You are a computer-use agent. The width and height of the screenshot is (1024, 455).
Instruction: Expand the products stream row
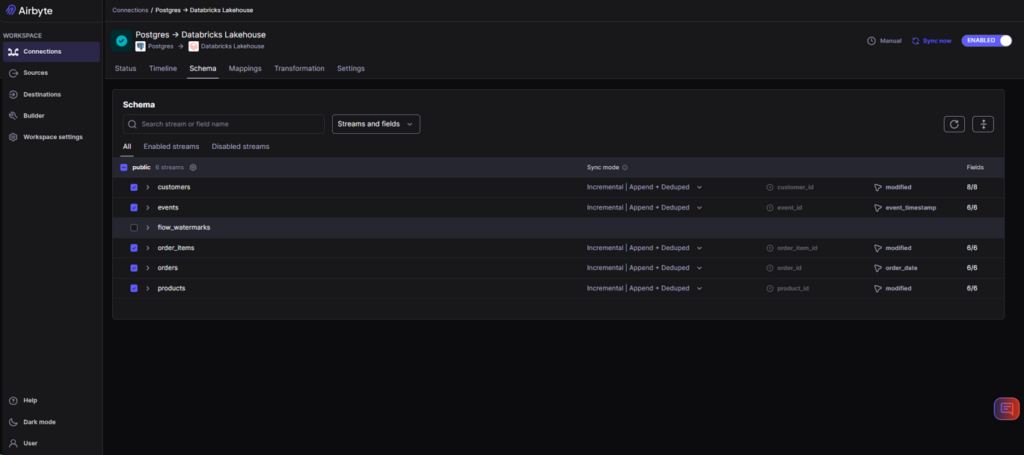pos(148,289)
